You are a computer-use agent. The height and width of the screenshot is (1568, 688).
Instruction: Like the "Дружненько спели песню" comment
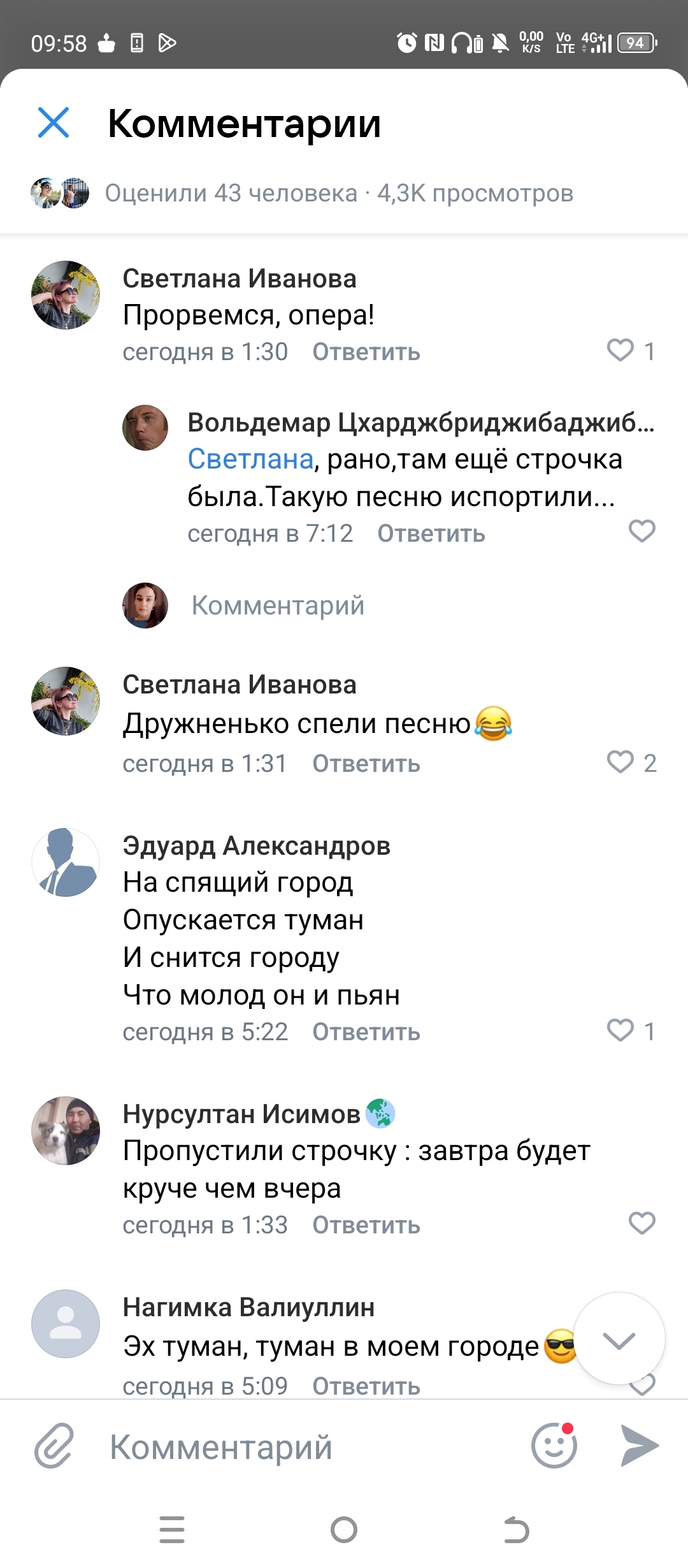coord(620,762)
